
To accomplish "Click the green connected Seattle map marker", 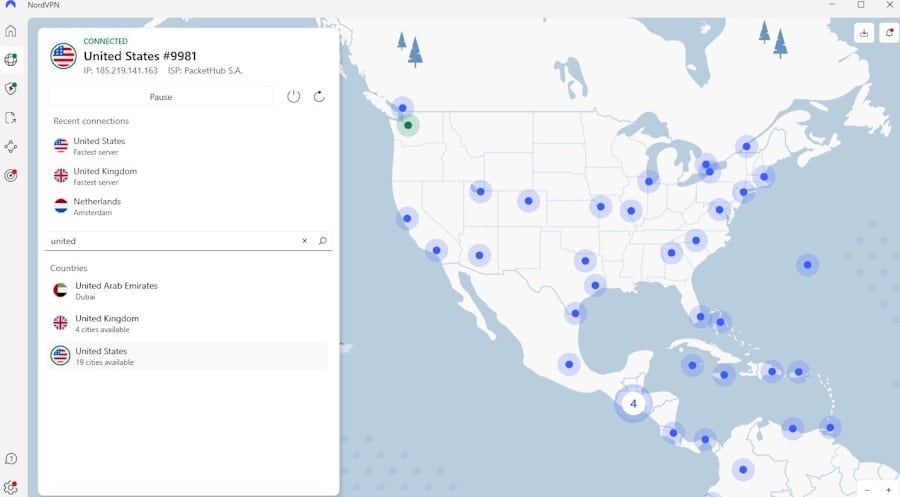I will [x=408, y=125].
